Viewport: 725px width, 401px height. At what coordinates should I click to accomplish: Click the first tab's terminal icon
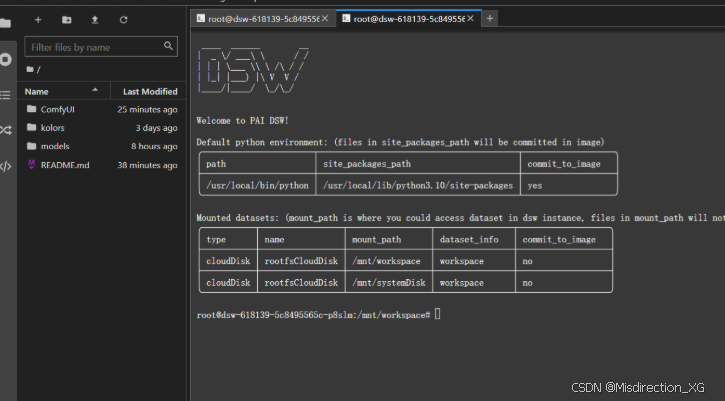200,18
